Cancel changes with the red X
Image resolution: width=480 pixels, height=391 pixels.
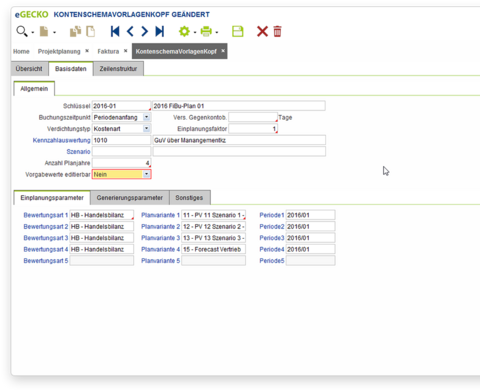(262, 31)
